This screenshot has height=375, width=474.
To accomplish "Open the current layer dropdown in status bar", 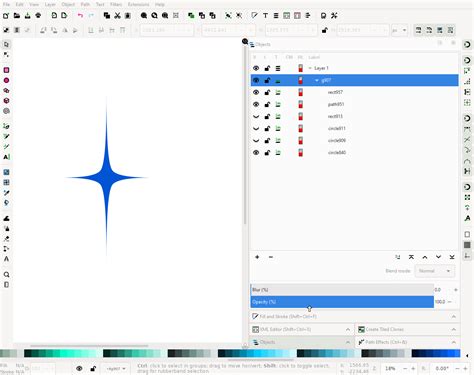I will coord(116,369).
